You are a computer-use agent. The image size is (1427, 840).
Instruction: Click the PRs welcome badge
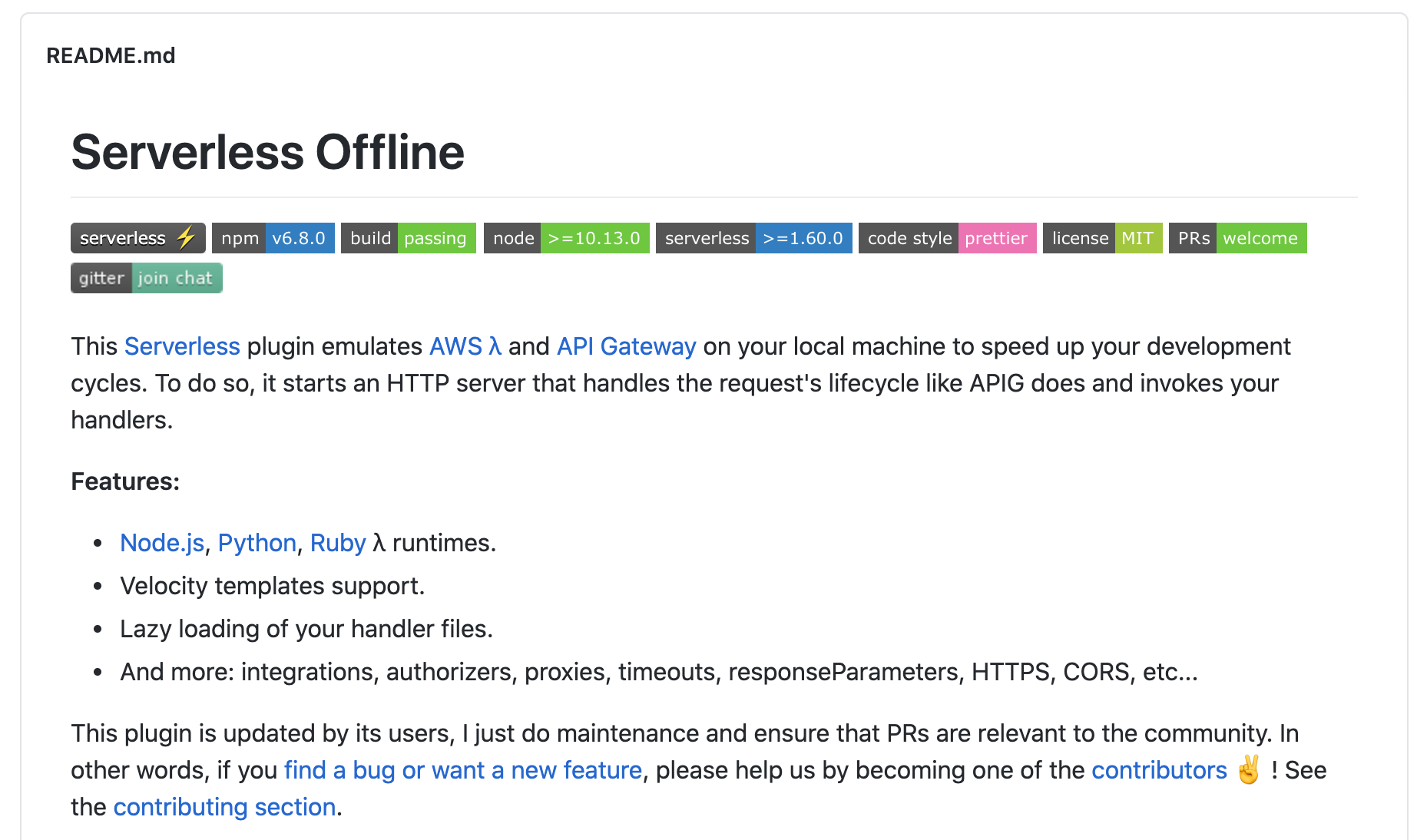point(1237,238)
